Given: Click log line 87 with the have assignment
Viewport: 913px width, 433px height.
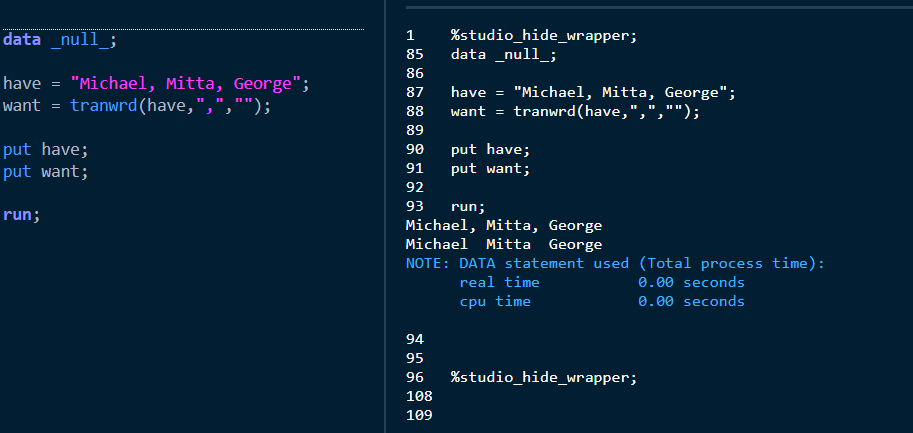Looking at the screenshot, I should pos(593,93).
